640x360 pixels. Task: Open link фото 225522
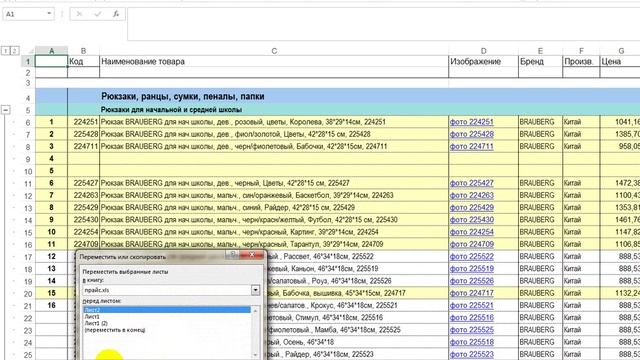[471, 256]
